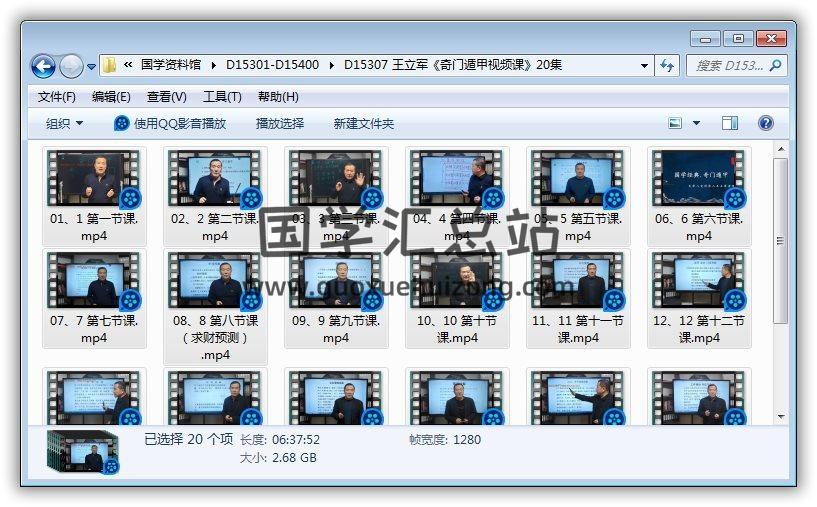Screen dimensions: 817x507
Task: Click file name 08、8 第八节课（求财预测）.mp4
Action: point(215,338)
